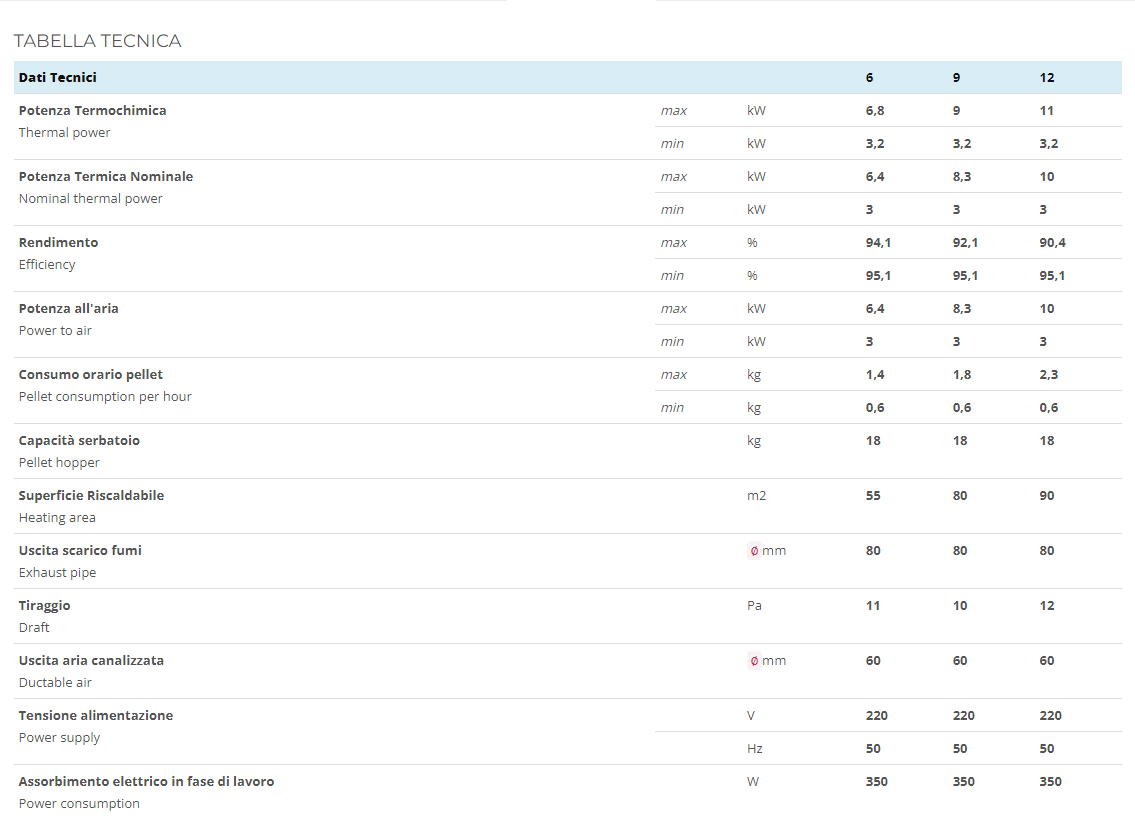
Task: Select the 'Hz' unit in Tensione alimentazione
Action: pyautogui.click(x=754, y=749)
